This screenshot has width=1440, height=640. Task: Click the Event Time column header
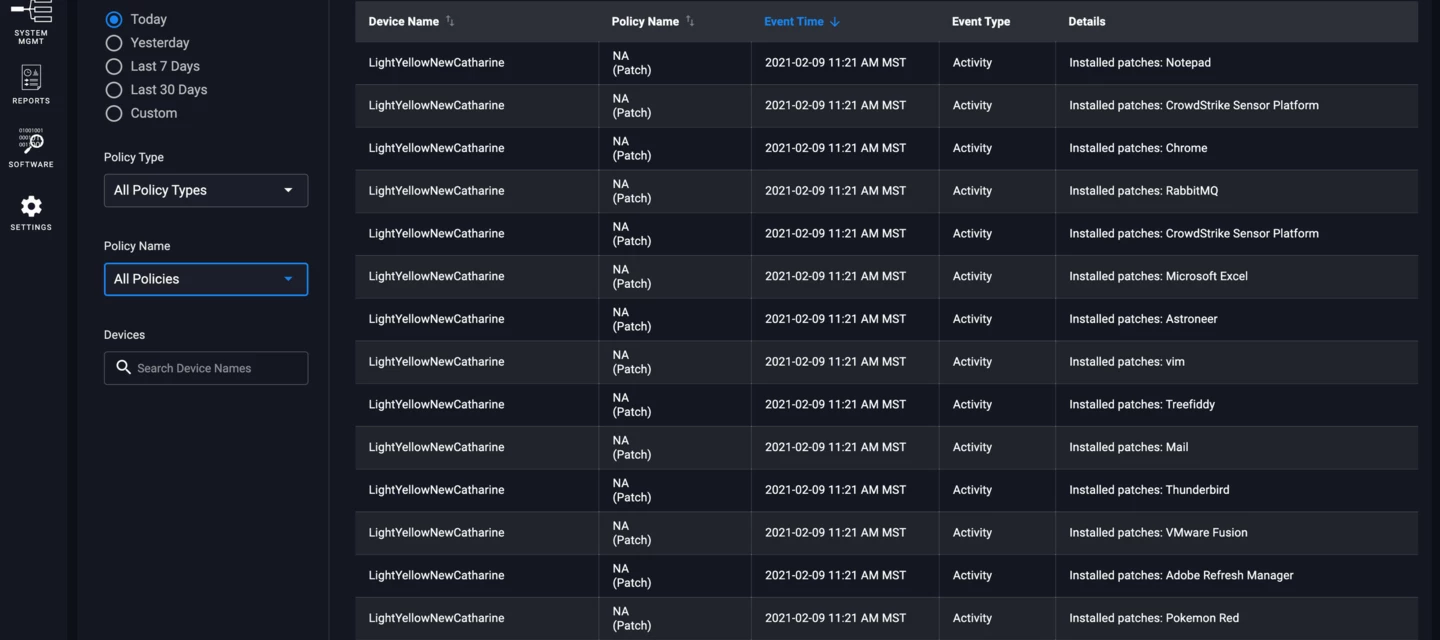coord(794,21)
